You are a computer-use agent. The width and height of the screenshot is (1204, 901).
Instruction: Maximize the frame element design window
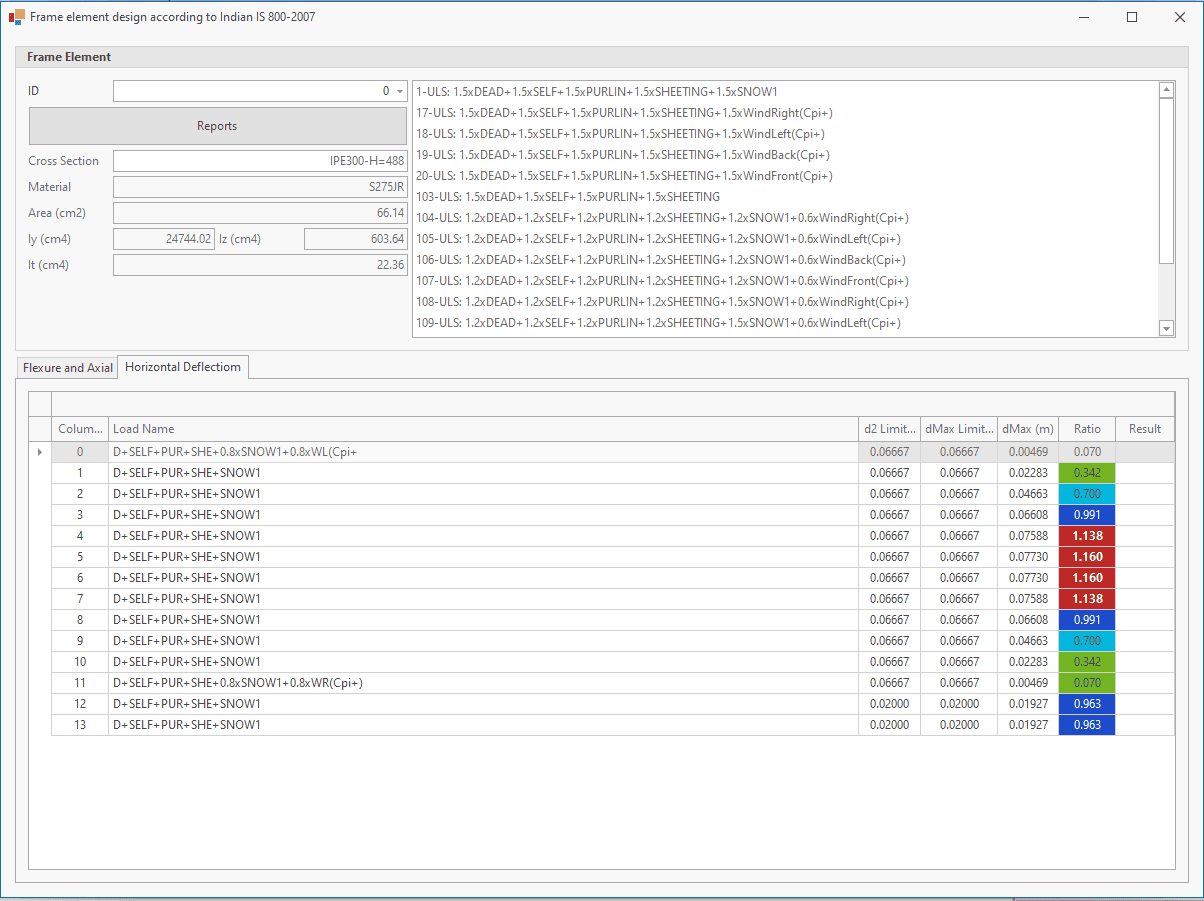tap(1131, 17)
